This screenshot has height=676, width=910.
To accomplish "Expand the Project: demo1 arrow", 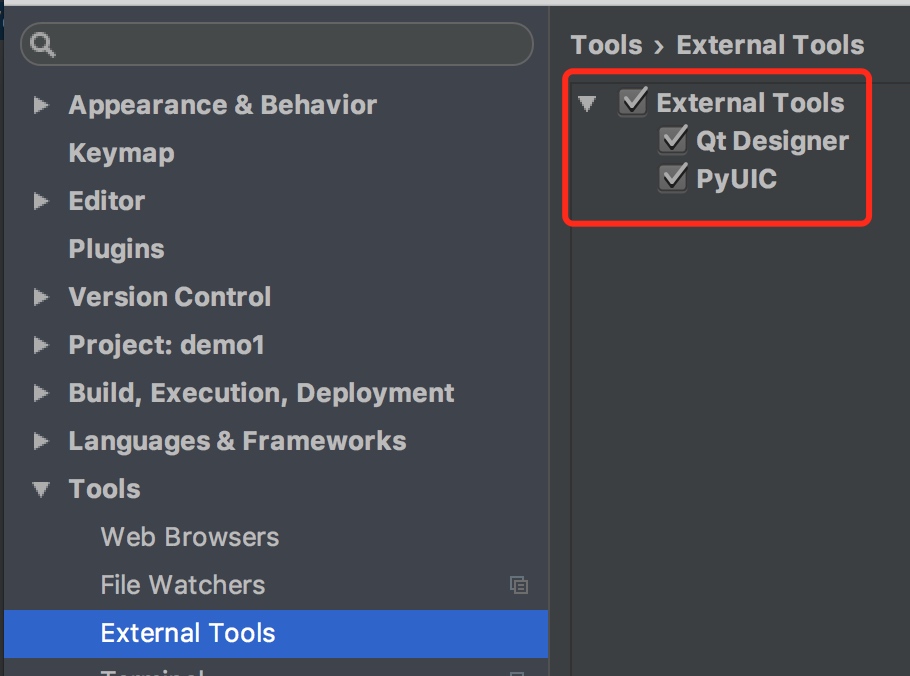I will 41,345.
